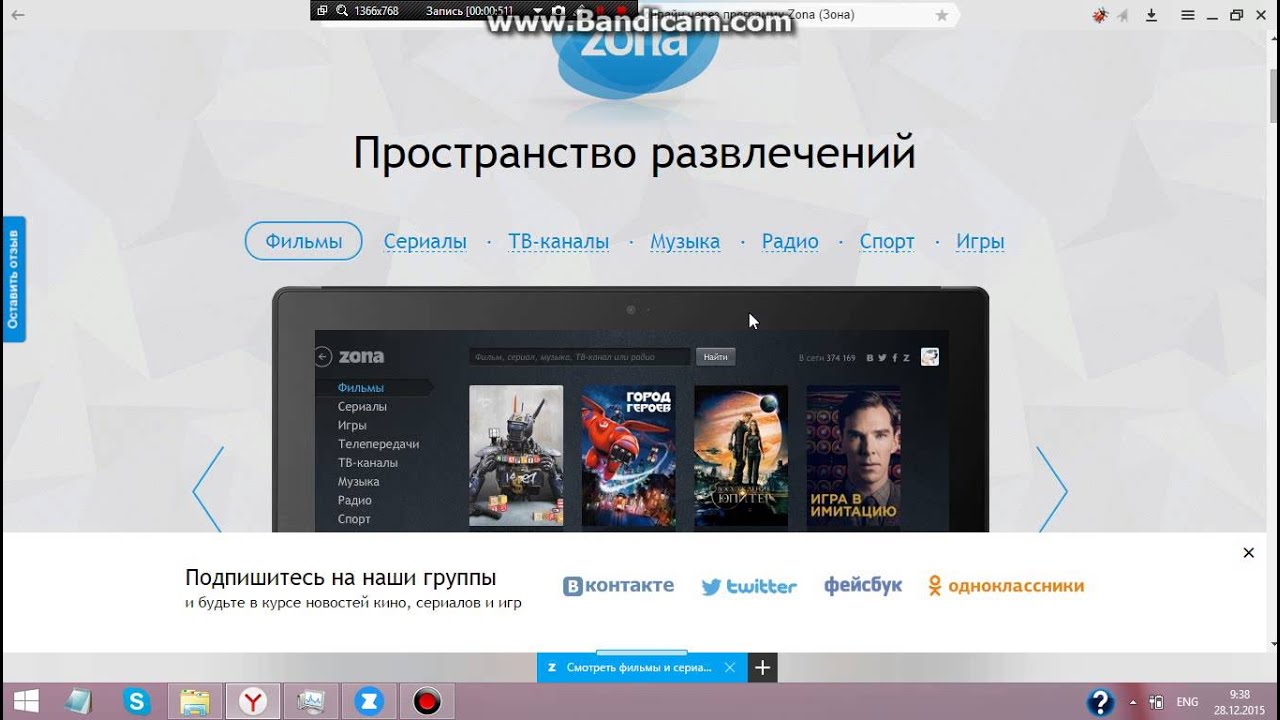1280x720 pixels.
Task: Open the Twitter group link
Action: (x=749, y=586)
